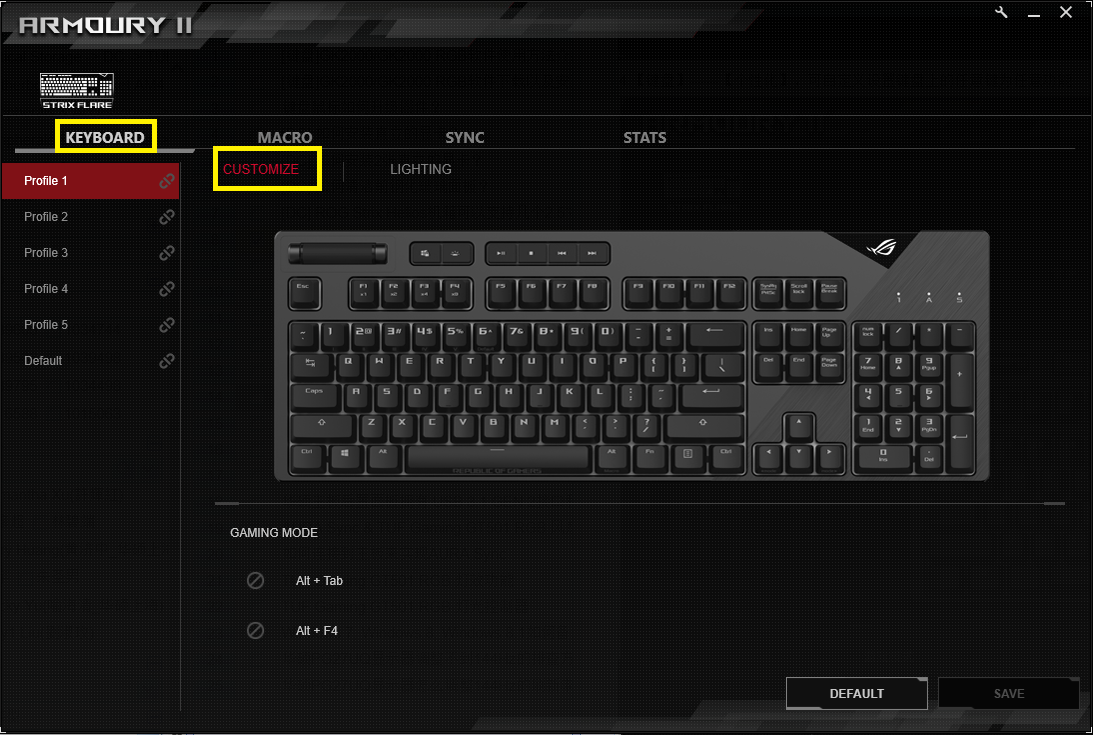Image resolution: width=1093 pixels, height=735 pixels.
Task: Switch to the LIGHTING sub-tab
Action: pyautogui.click(x=420, y=169)
